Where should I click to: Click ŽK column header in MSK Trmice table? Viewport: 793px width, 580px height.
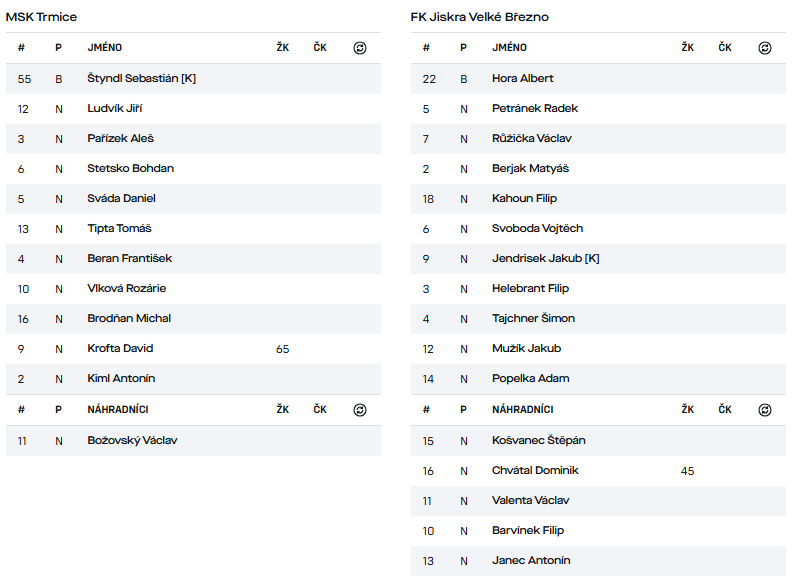coord(283,47)
